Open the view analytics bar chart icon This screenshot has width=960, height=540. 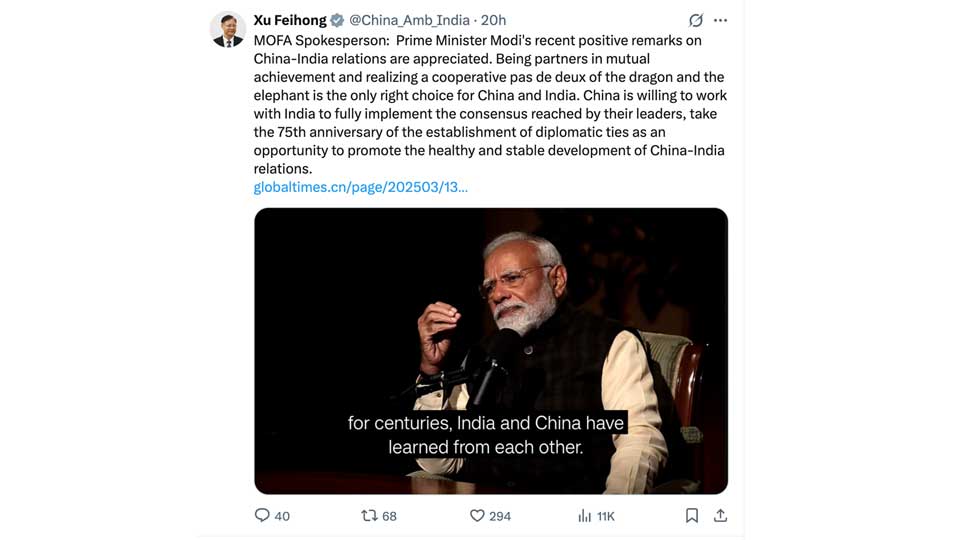[x=585, y=515]
